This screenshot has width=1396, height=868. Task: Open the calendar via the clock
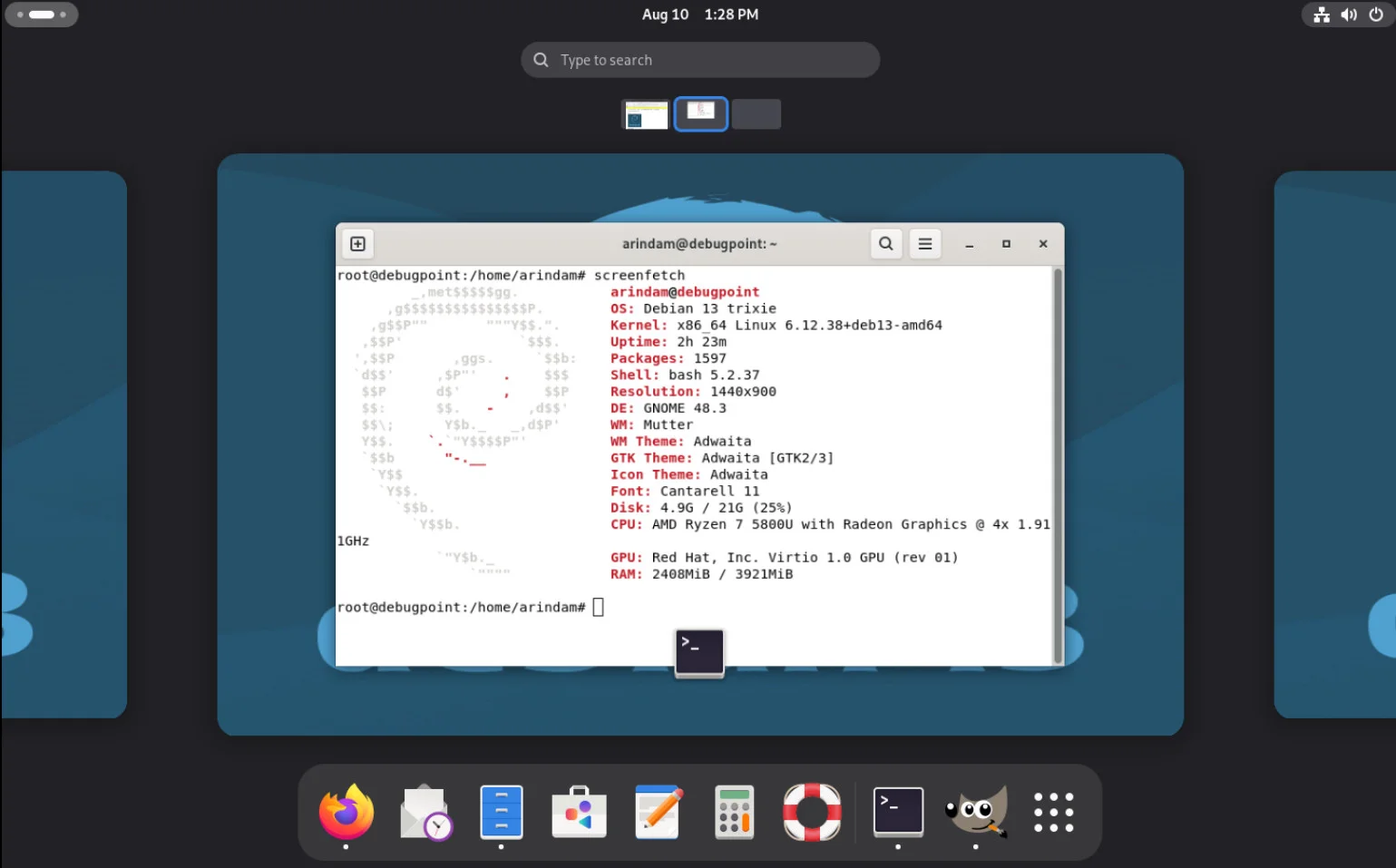coord(698,15)
